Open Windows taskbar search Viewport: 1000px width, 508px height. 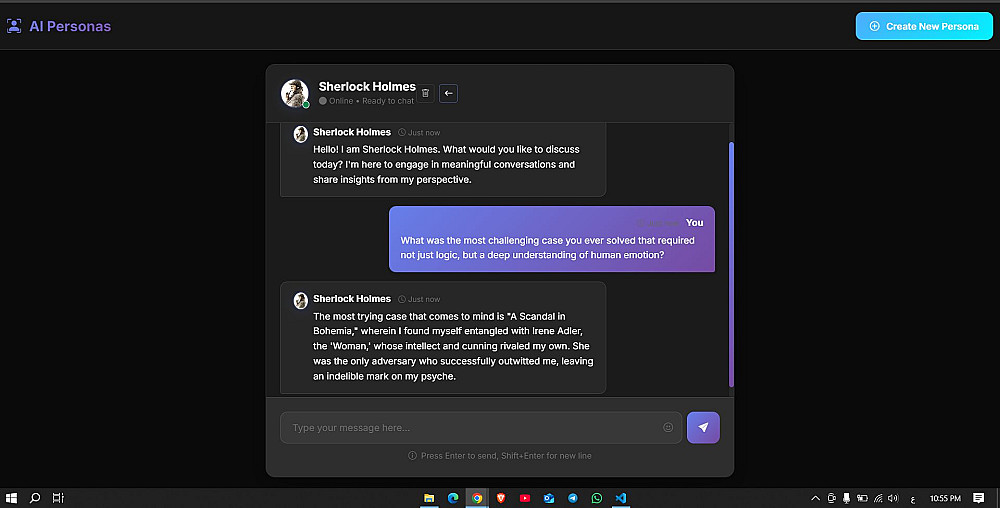click(35, 498)
